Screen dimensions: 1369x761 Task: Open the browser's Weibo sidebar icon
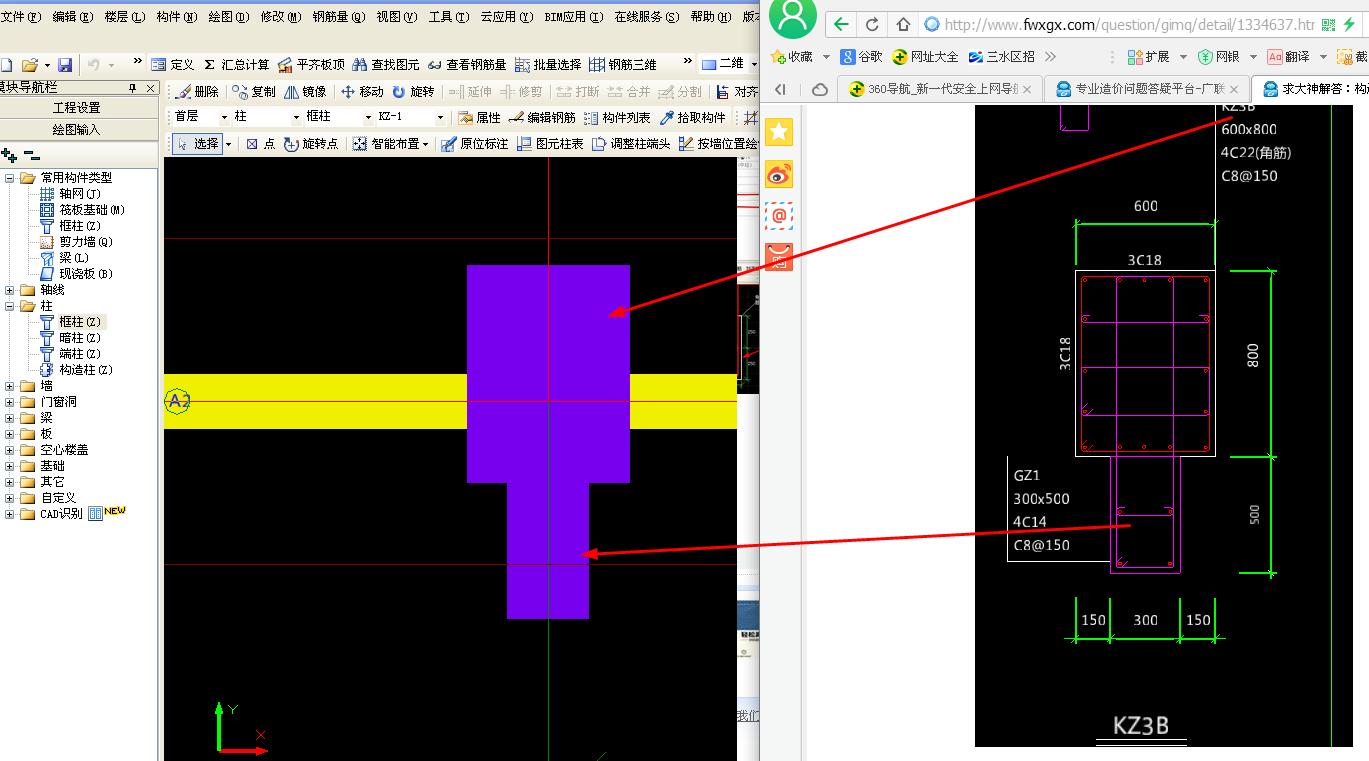(x=779, y=175)
